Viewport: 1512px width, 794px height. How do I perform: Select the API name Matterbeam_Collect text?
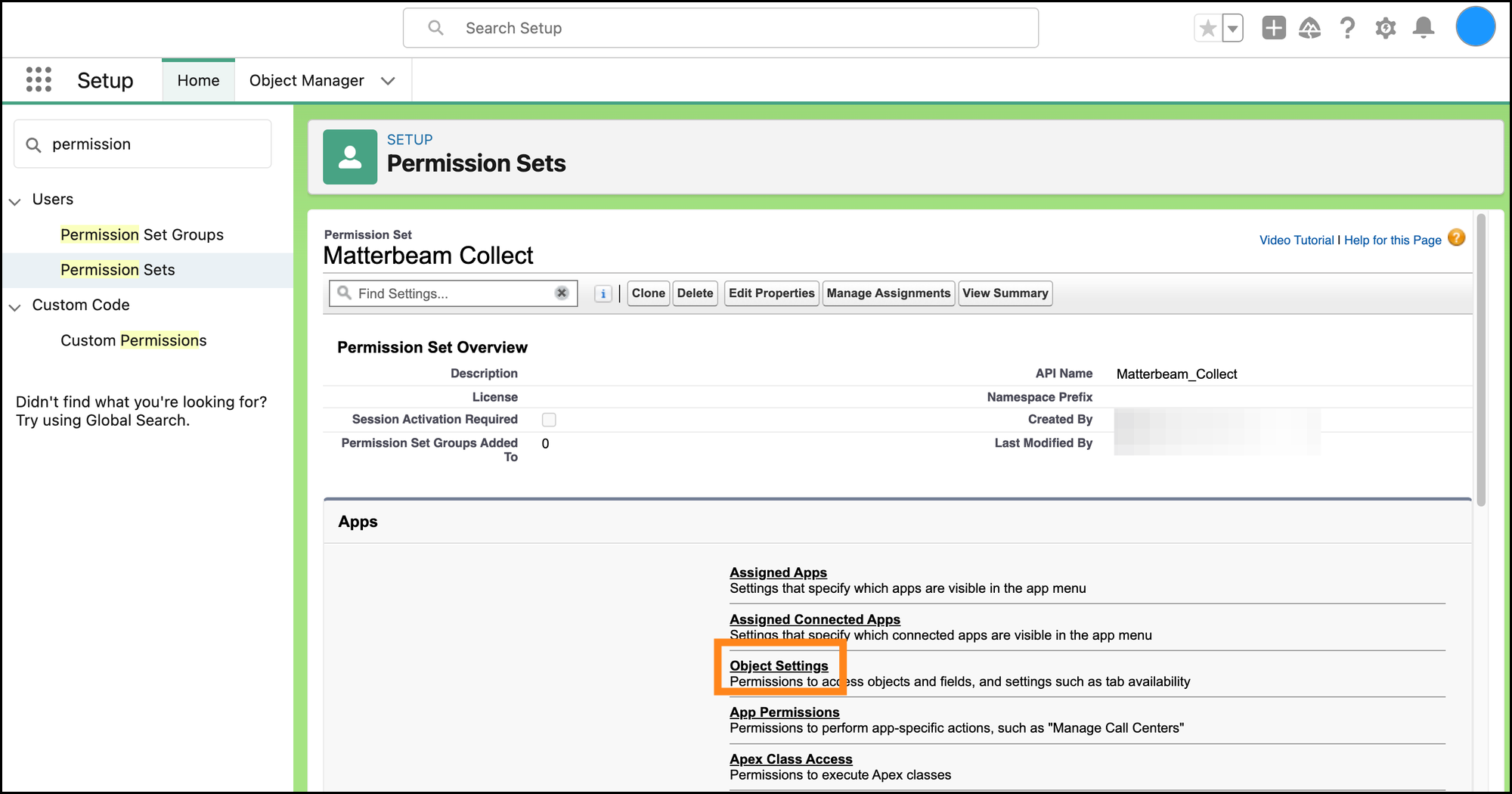coord(1176,374)
